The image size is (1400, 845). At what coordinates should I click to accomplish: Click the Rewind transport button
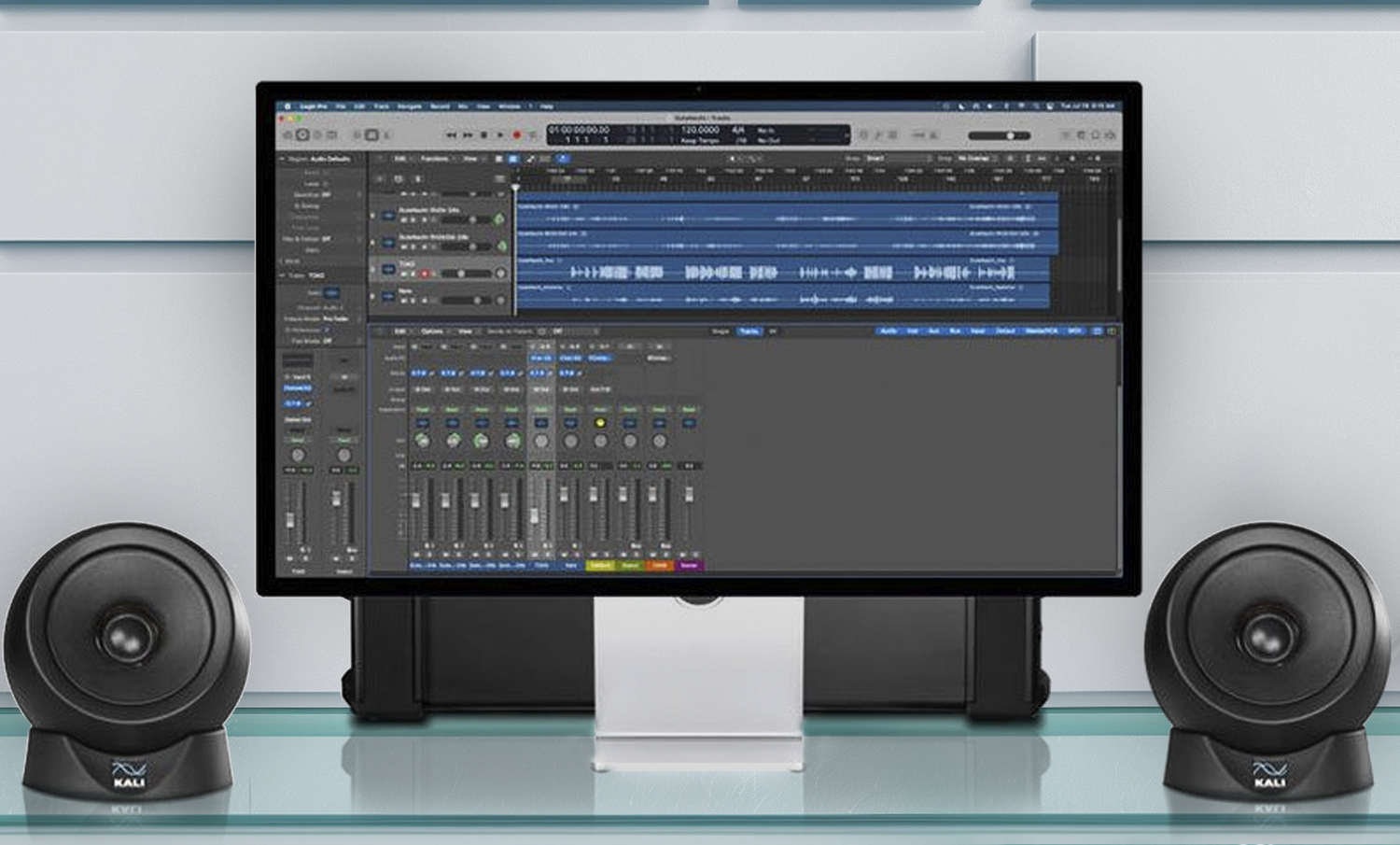point(451,135)
